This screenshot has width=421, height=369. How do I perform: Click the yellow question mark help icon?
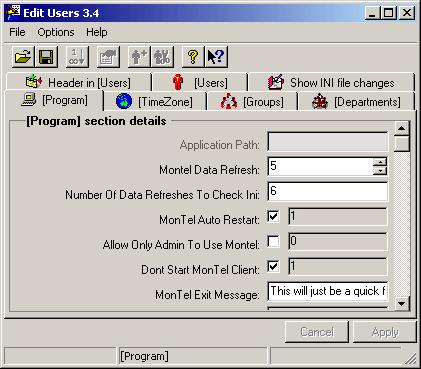tap(193, 57)
